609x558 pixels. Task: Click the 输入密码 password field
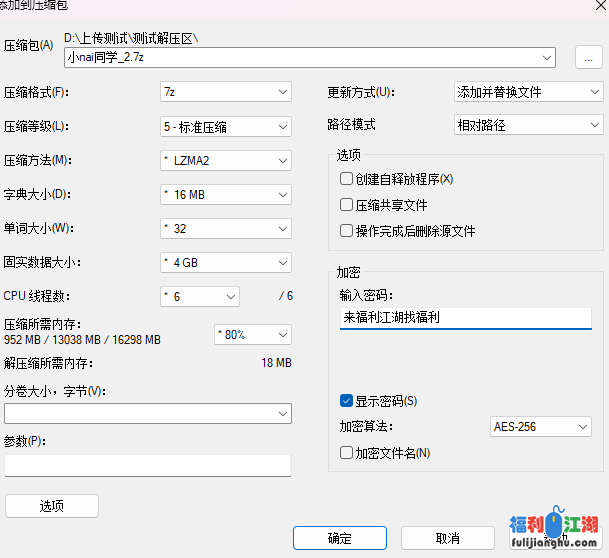465,317
